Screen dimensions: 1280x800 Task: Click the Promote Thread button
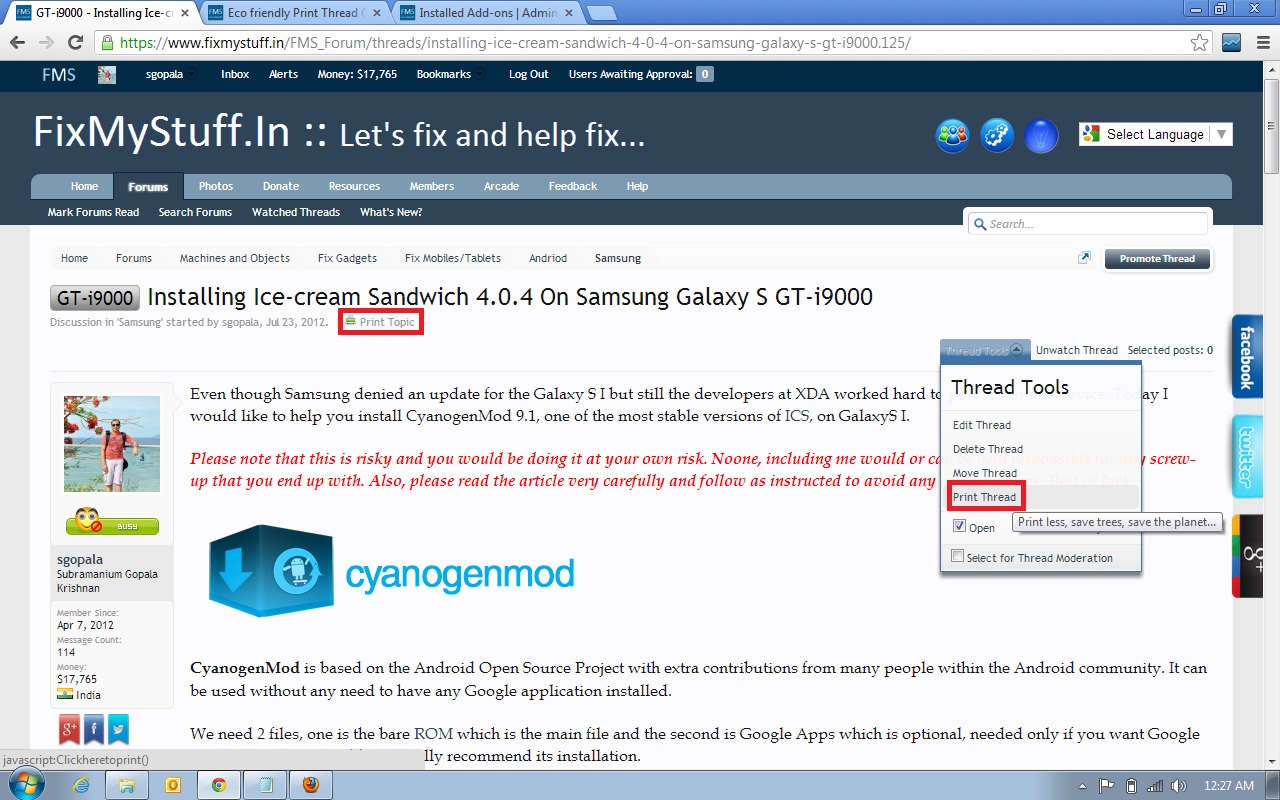point(1157,259)
